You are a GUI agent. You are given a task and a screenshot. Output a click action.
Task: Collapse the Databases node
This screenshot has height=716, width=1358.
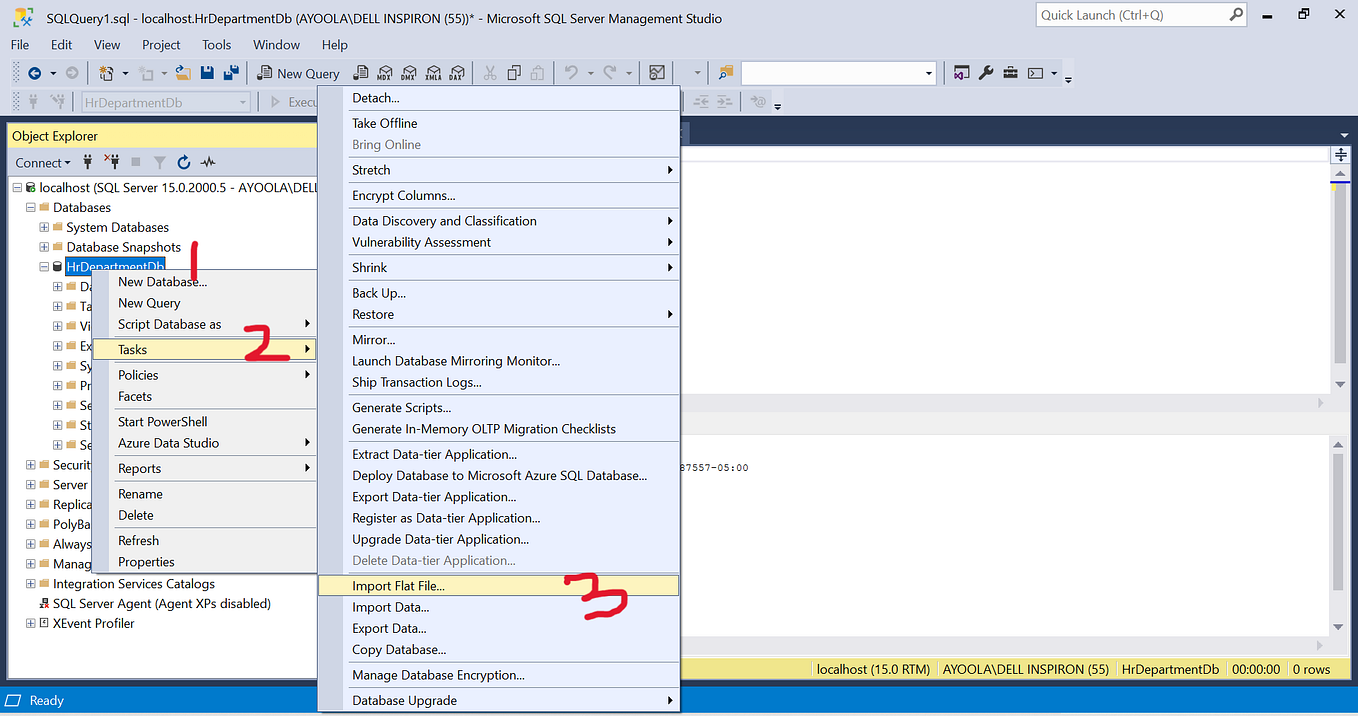click(30, 207)
